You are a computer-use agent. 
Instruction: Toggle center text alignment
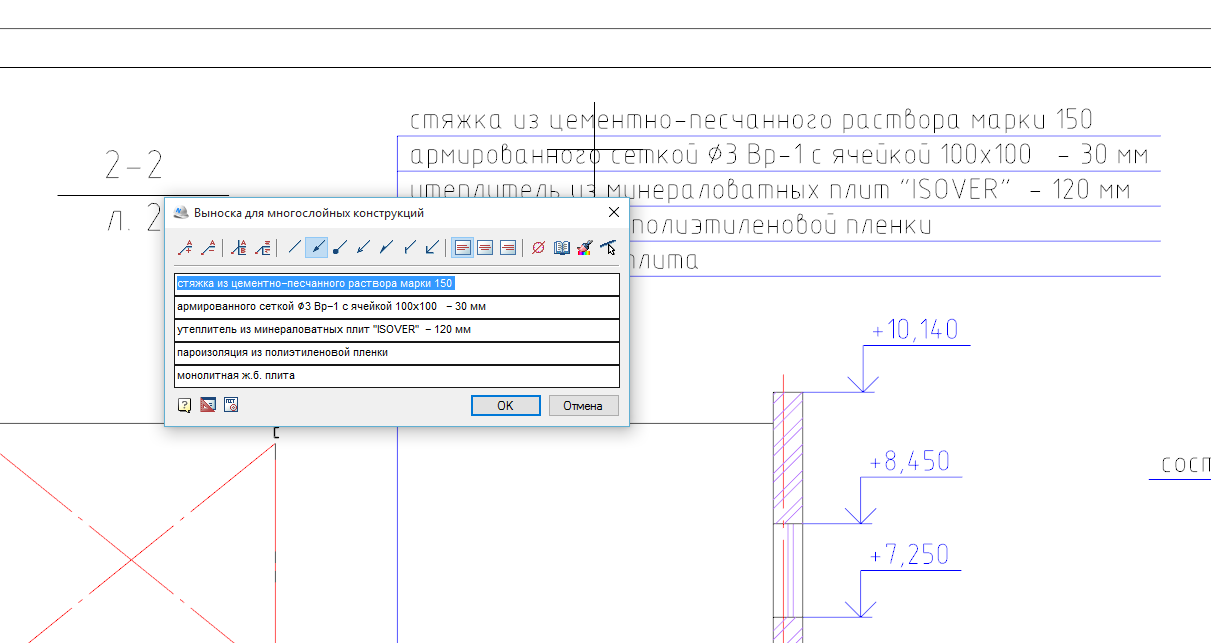pos(485,247)
